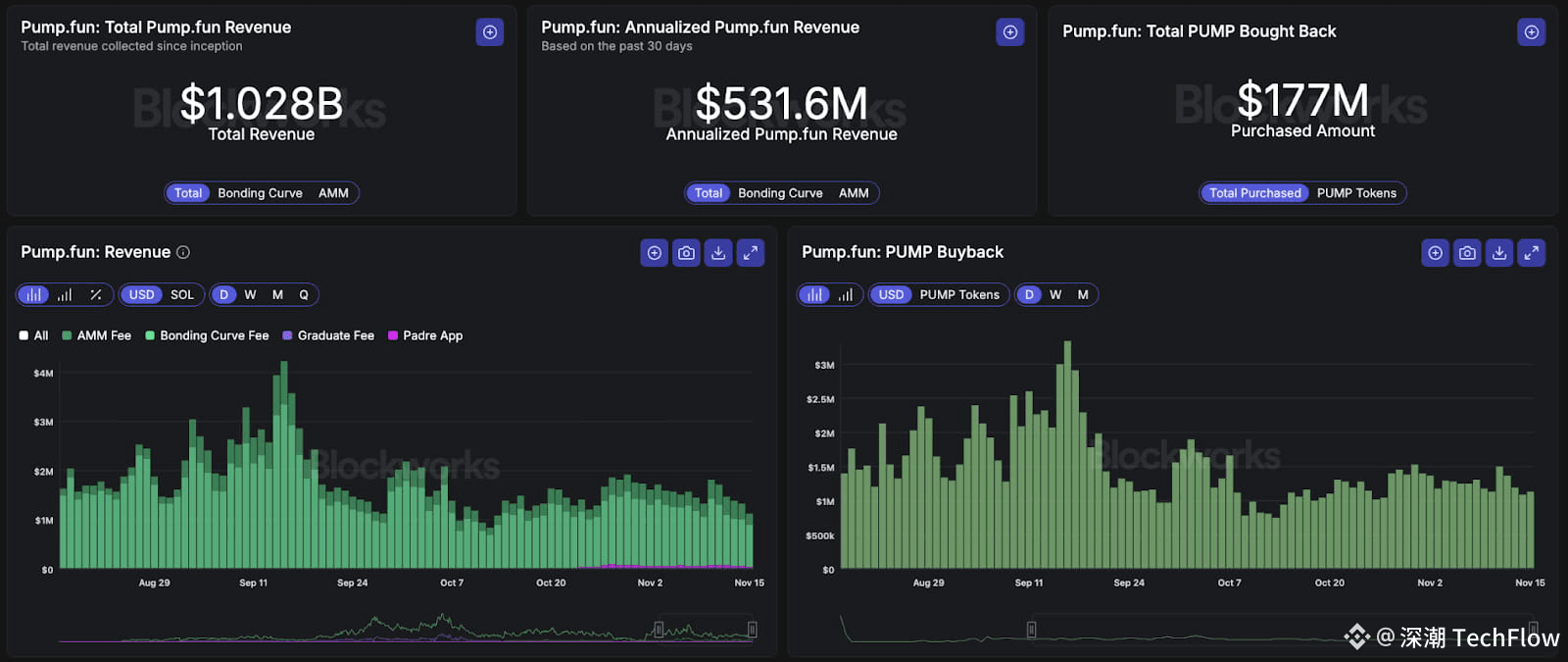This screenshot has height=662, width=1568.
Task: Click add icon on Total PUMP Bought Back card
Action: [1531, 32]
